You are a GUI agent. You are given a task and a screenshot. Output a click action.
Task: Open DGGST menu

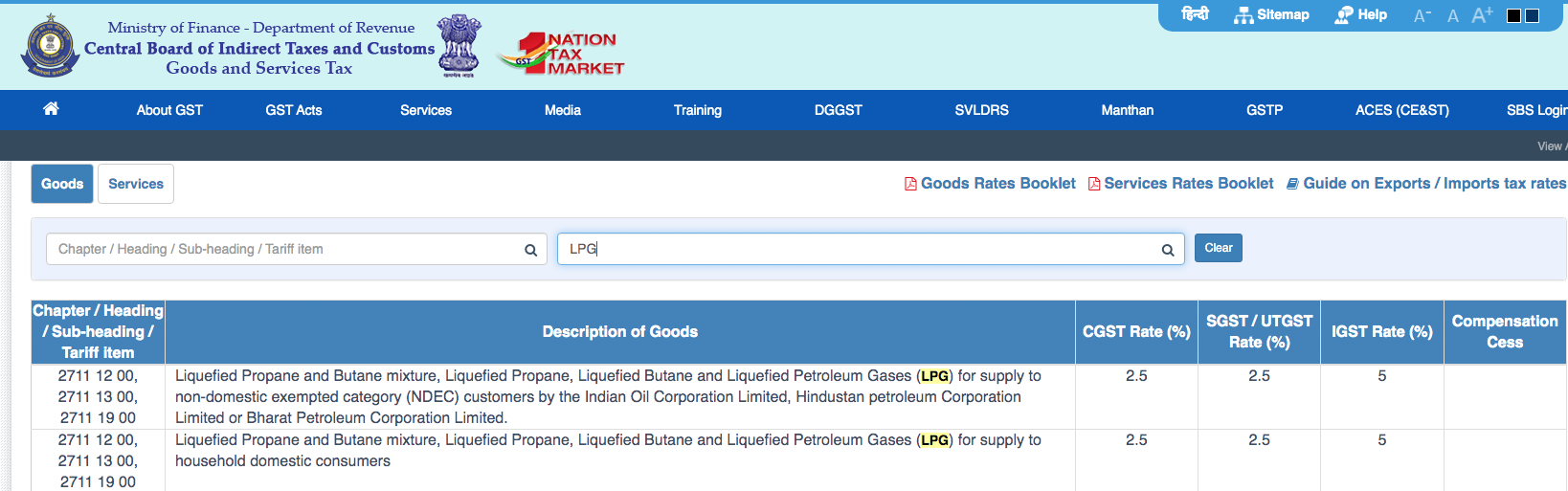click(x=839, y=110)
